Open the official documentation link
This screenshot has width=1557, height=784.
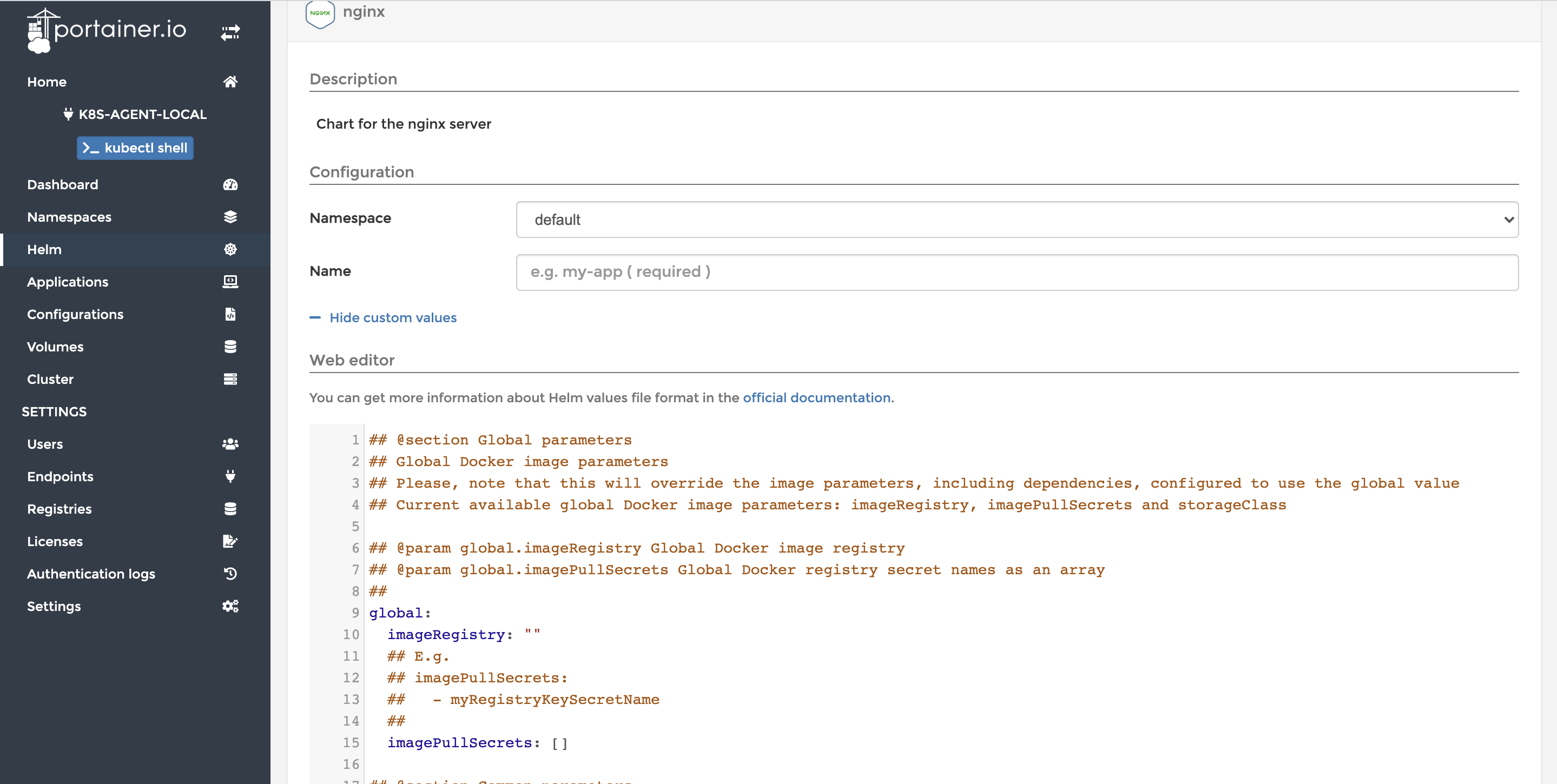[816, 397]
